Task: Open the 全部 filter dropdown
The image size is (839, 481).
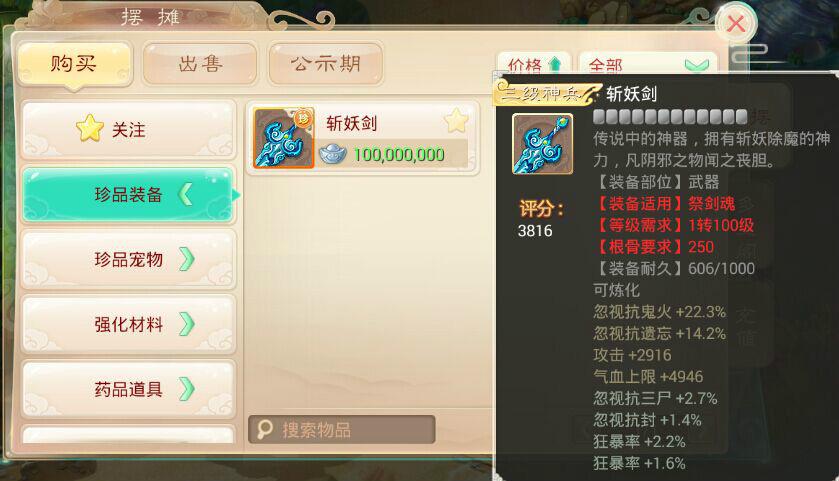Action: [x=647, y=64]
